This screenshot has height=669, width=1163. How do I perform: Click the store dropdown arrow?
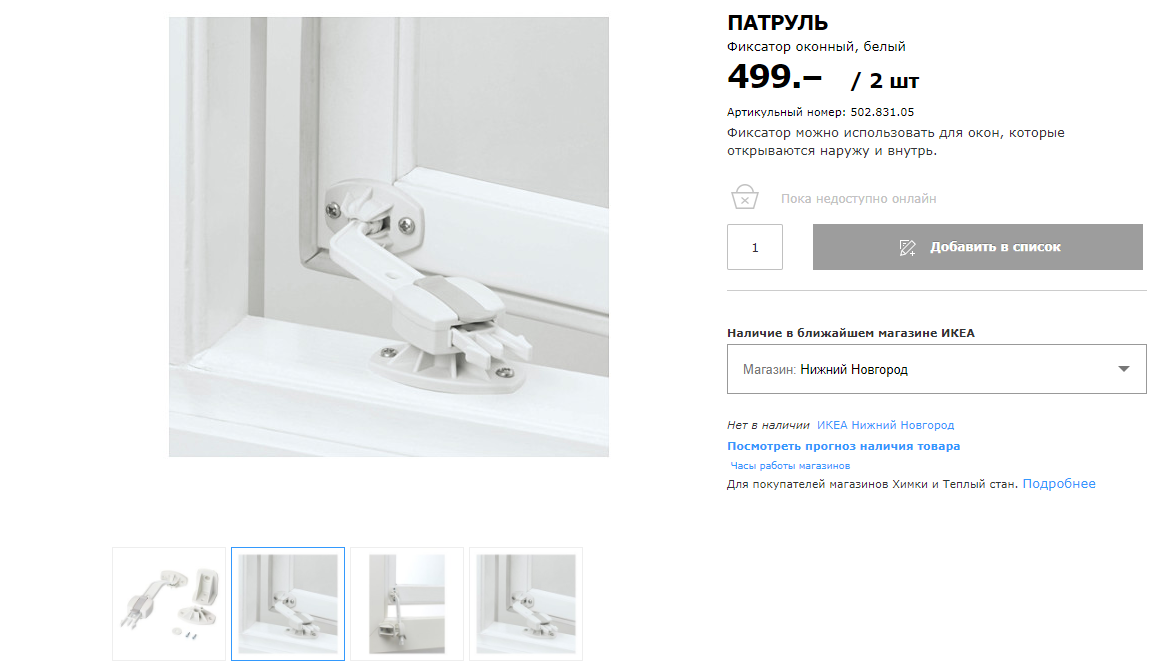(x=1124, y=369)
